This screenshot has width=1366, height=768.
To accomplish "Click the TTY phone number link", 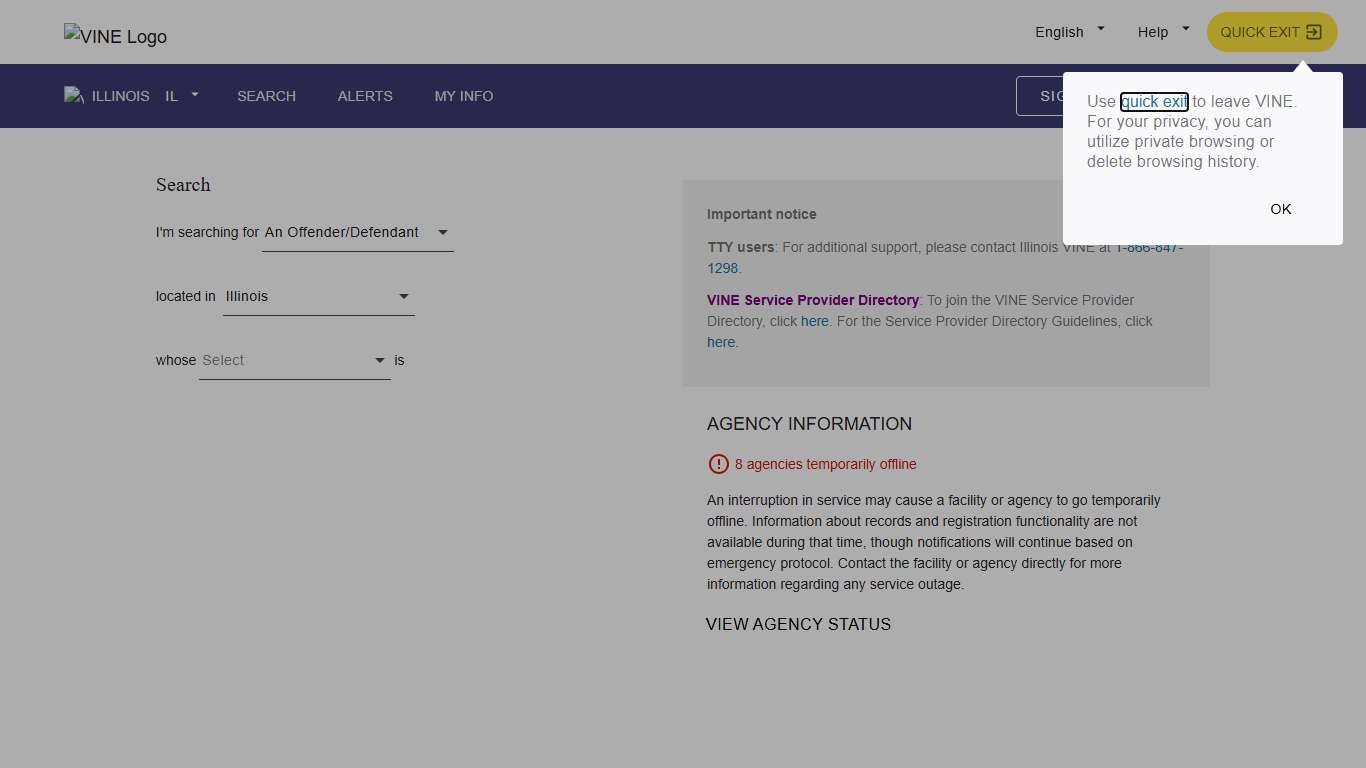I will click(722, 268).
